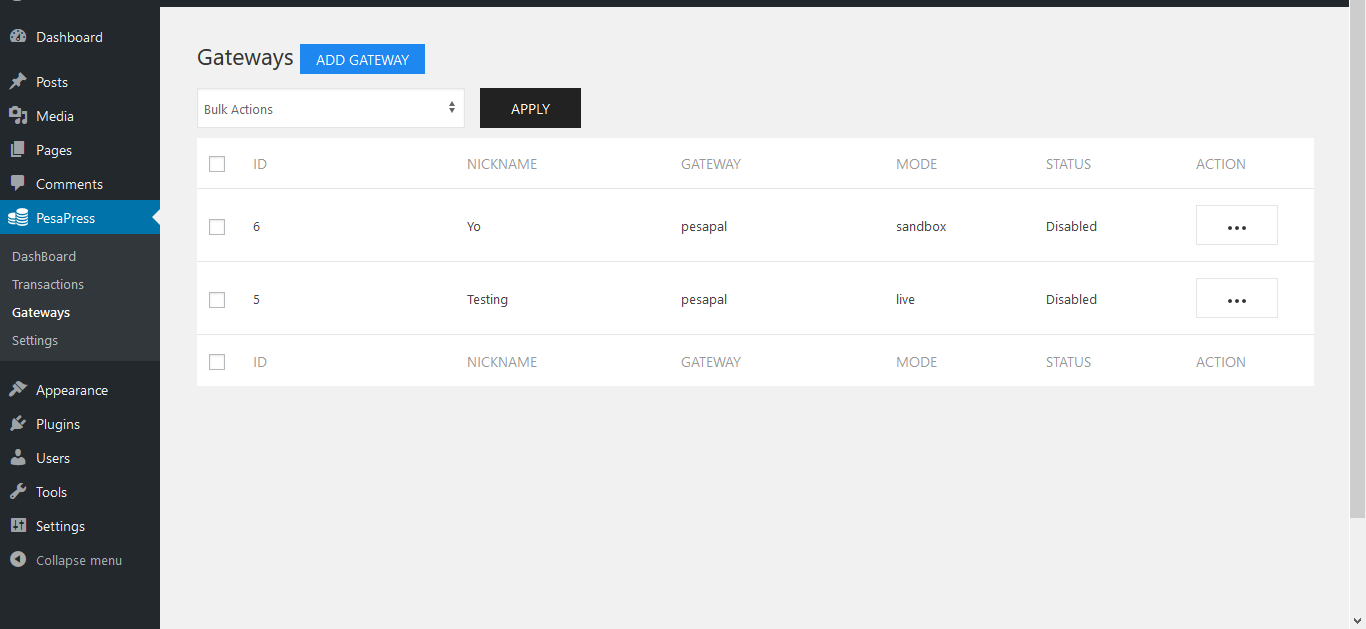Open the Pages menu item
The image size is (1366, 629).
(x=80, y=150)
